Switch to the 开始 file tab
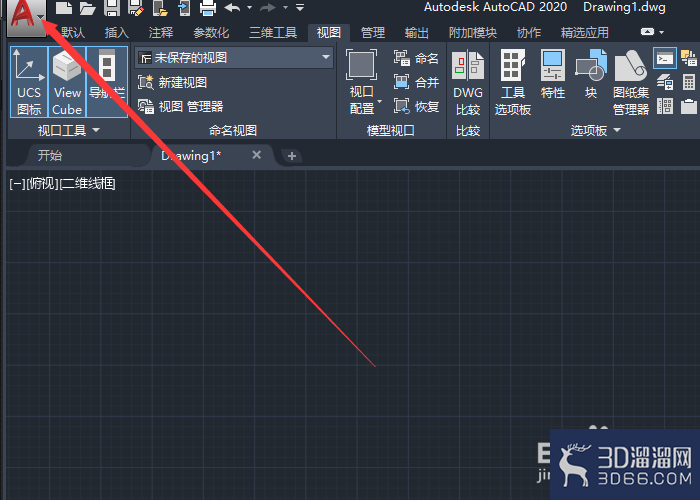 click(x=50, y=155)
